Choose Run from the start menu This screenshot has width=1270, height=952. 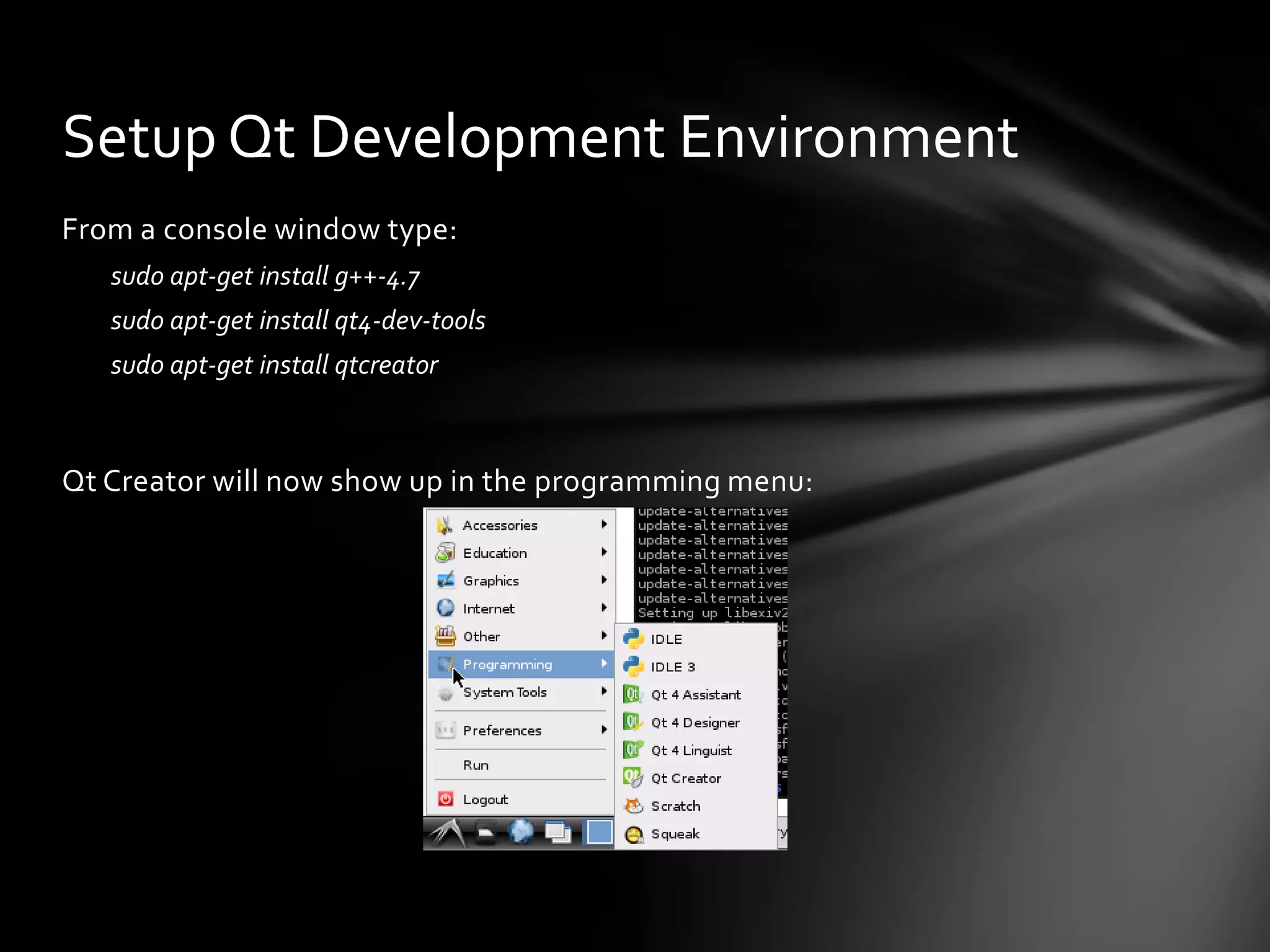tap(521, 765)
